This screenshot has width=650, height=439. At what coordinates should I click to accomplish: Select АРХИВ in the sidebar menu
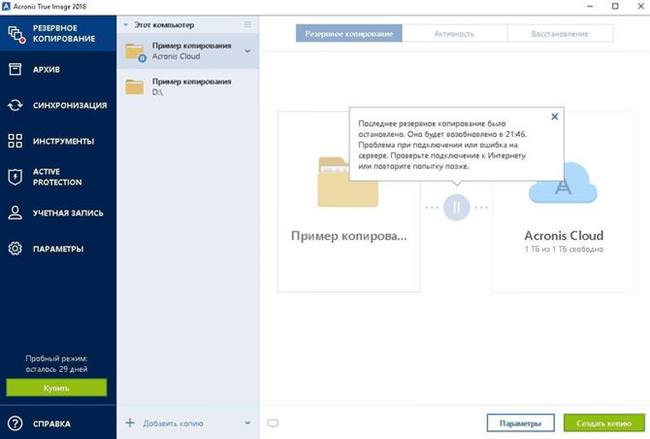(x=46, y=70)
